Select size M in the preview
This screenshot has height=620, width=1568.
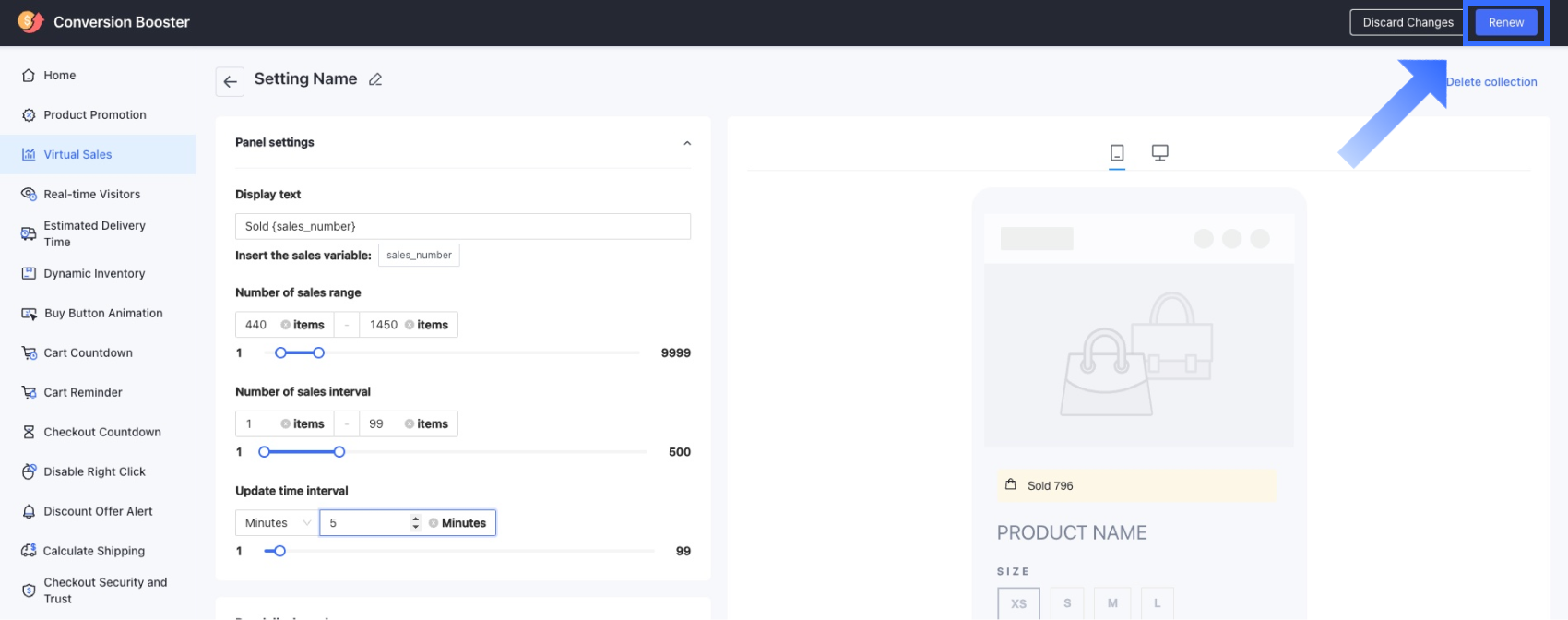(x=1112, y=603)
